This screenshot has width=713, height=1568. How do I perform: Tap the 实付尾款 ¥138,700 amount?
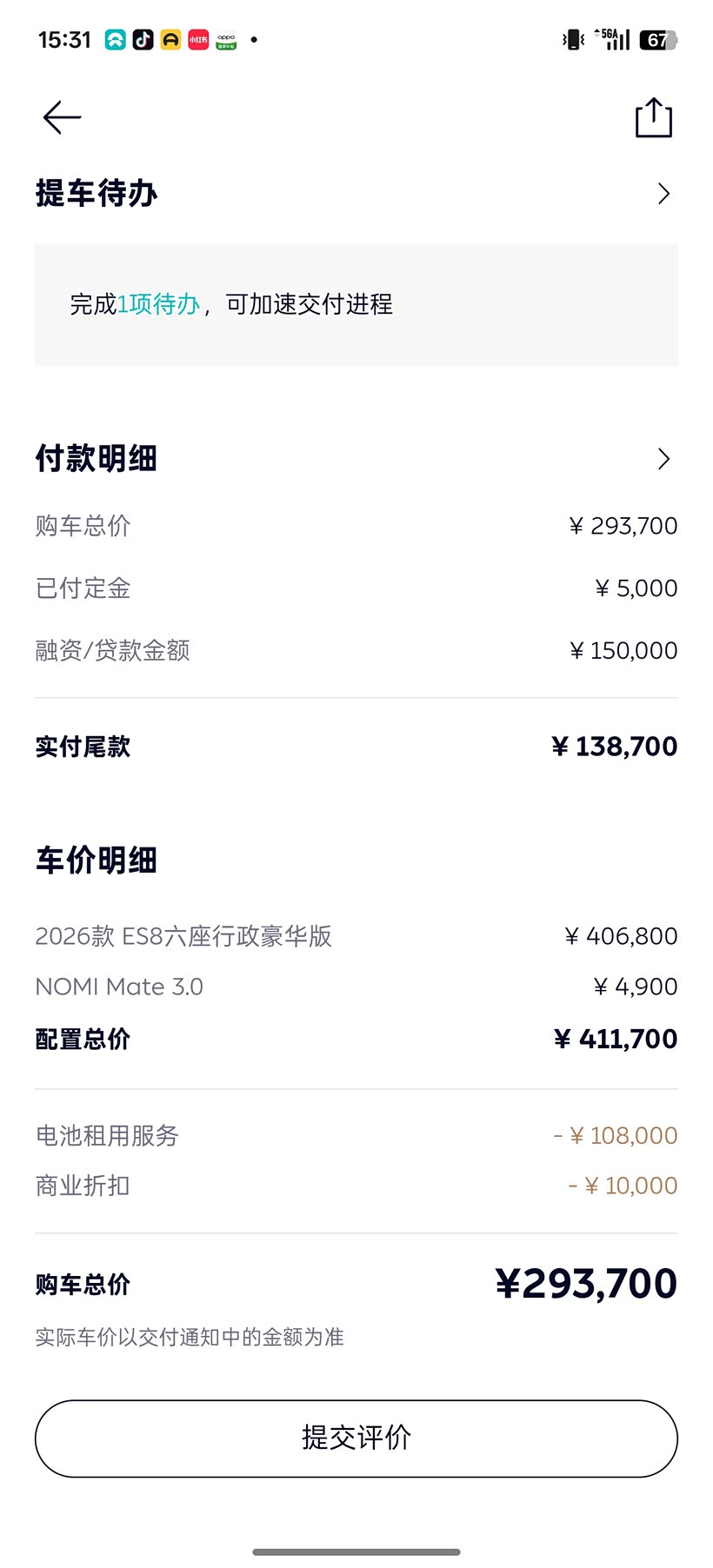[614, 747]
